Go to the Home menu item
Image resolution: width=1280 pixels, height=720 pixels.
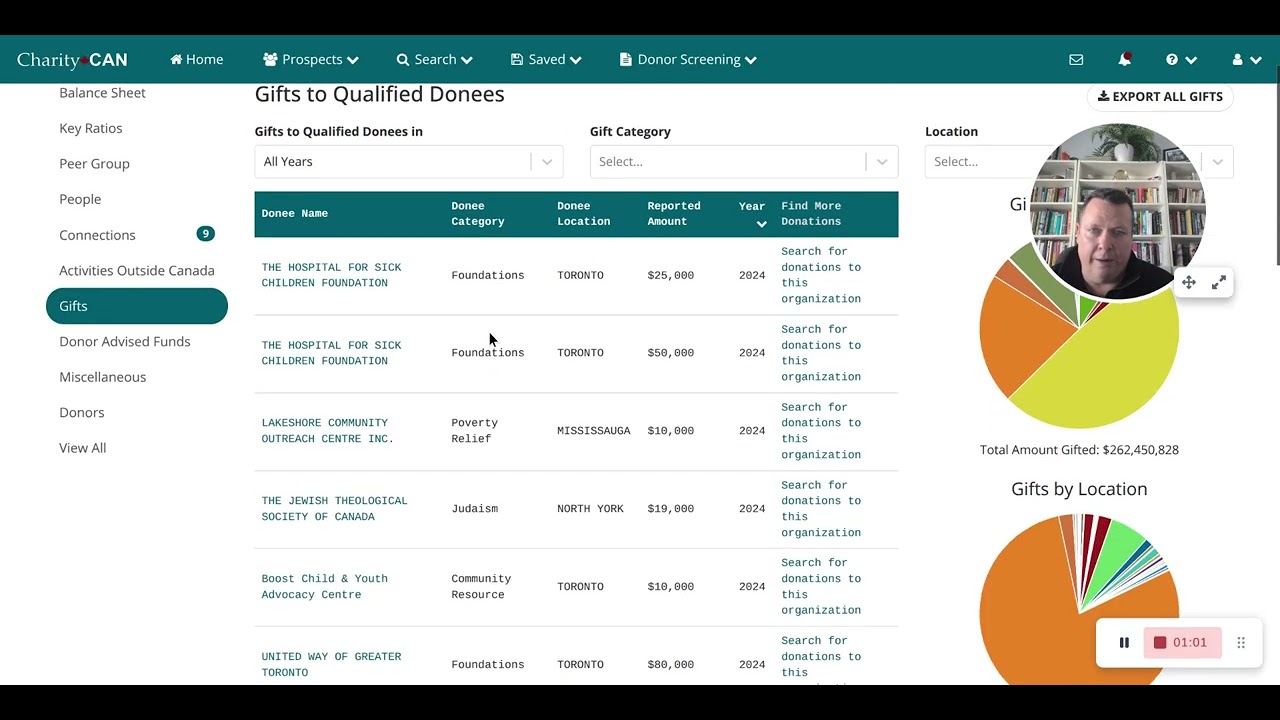197,60
